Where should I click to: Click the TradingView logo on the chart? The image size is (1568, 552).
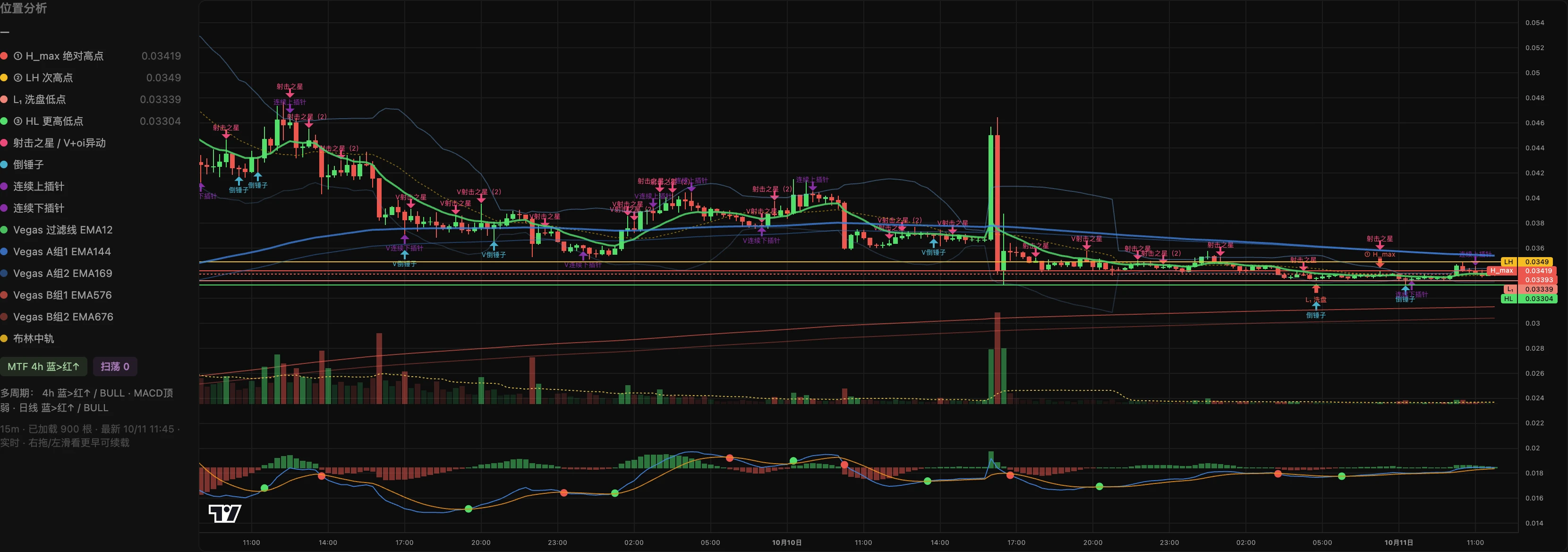coord(225,513)
